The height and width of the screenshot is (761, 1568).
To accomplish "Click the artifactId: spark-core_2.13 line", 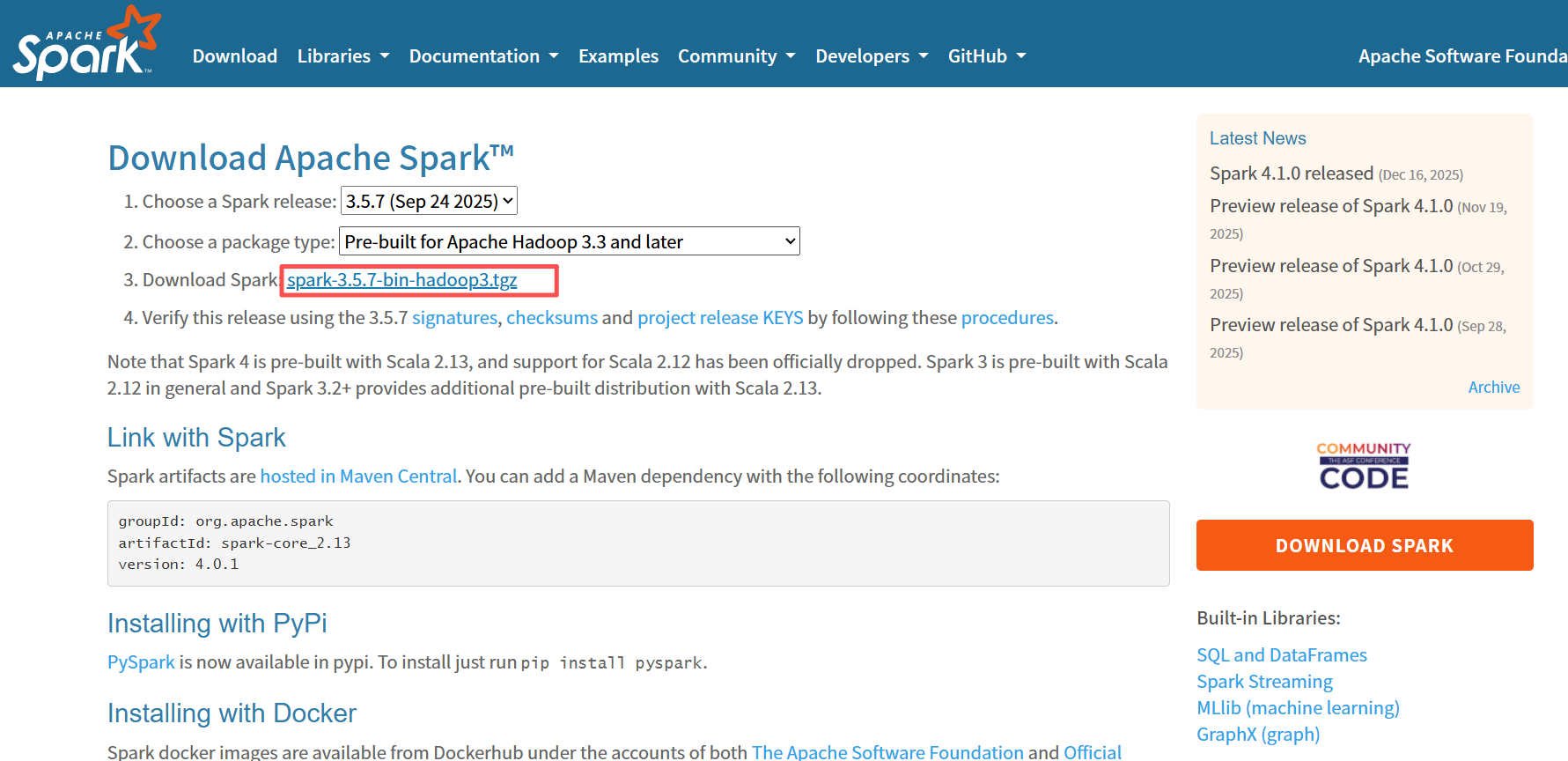I will (235, 543).
